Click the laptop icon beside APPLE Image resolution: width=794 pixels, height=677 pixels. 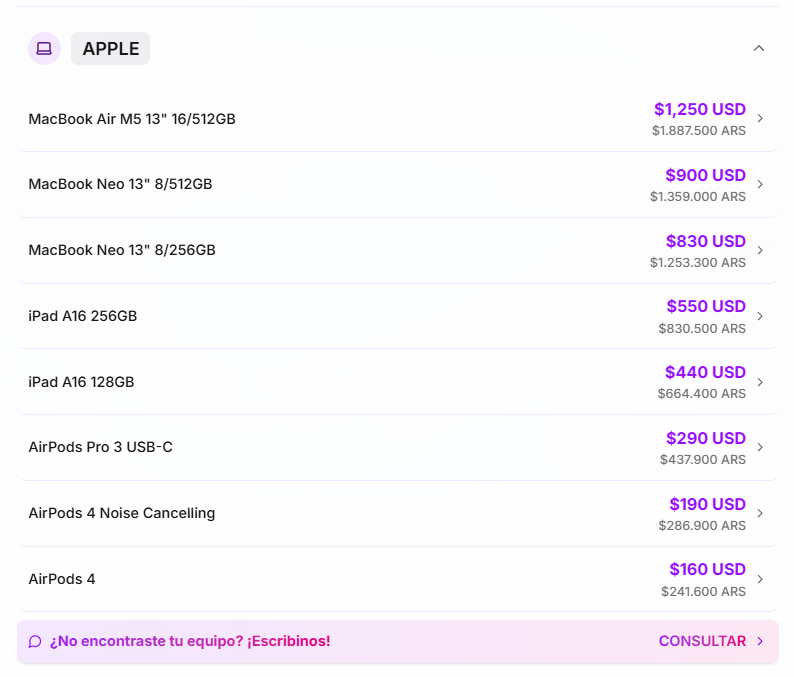45,49
